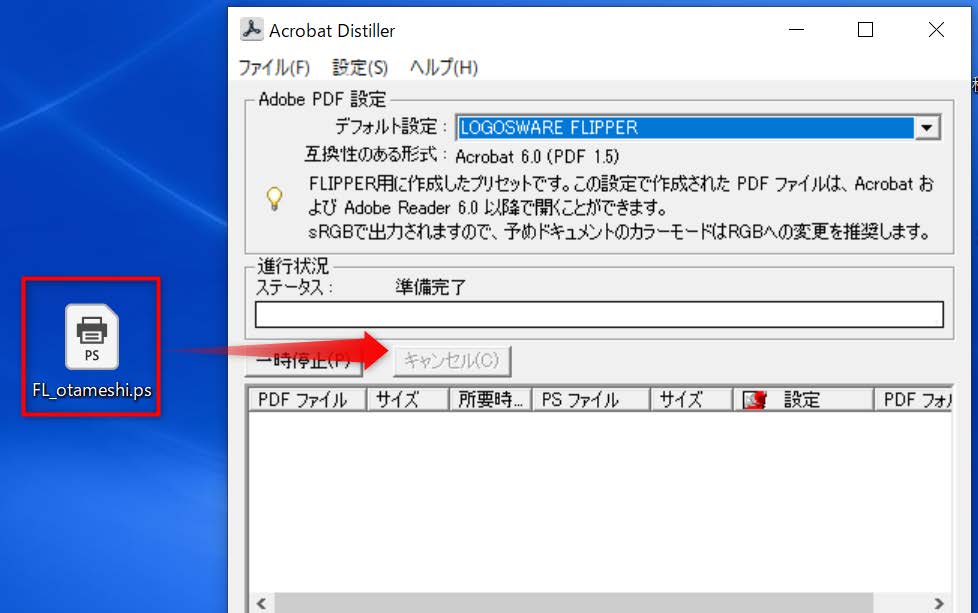978x613 pixels.
Task: Click the PDF フォ... column header
Action: (x=913, y=400)
